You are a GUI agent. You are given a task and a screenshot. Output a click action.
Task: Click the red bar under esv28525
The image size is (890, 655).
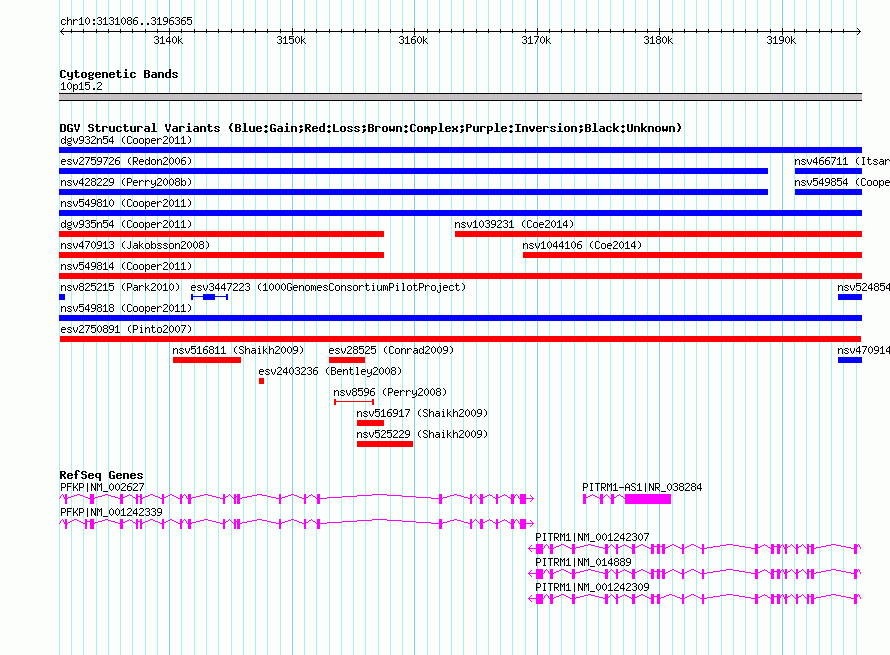point(347,360)
